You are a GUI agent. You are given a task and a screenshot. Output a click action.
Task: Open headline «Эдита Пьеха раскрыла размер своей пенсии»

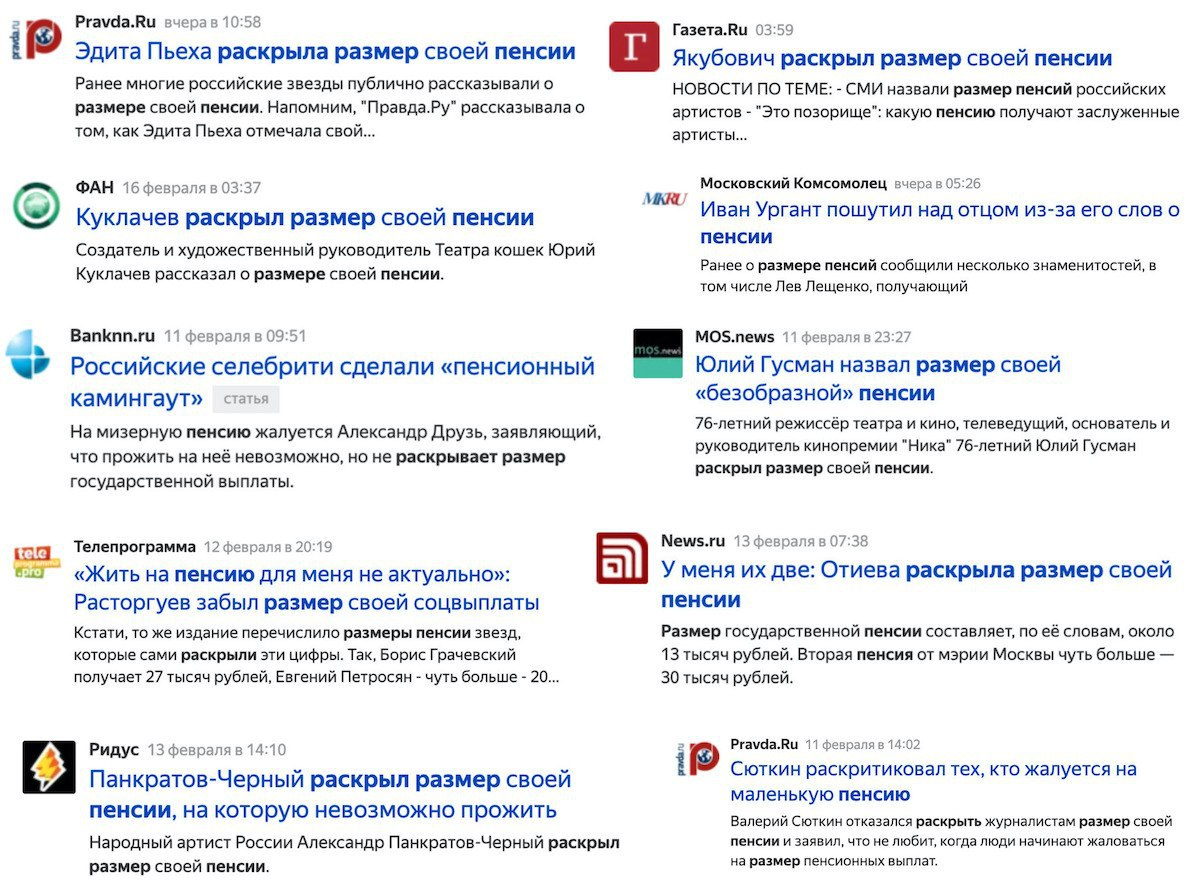[325, 52]
